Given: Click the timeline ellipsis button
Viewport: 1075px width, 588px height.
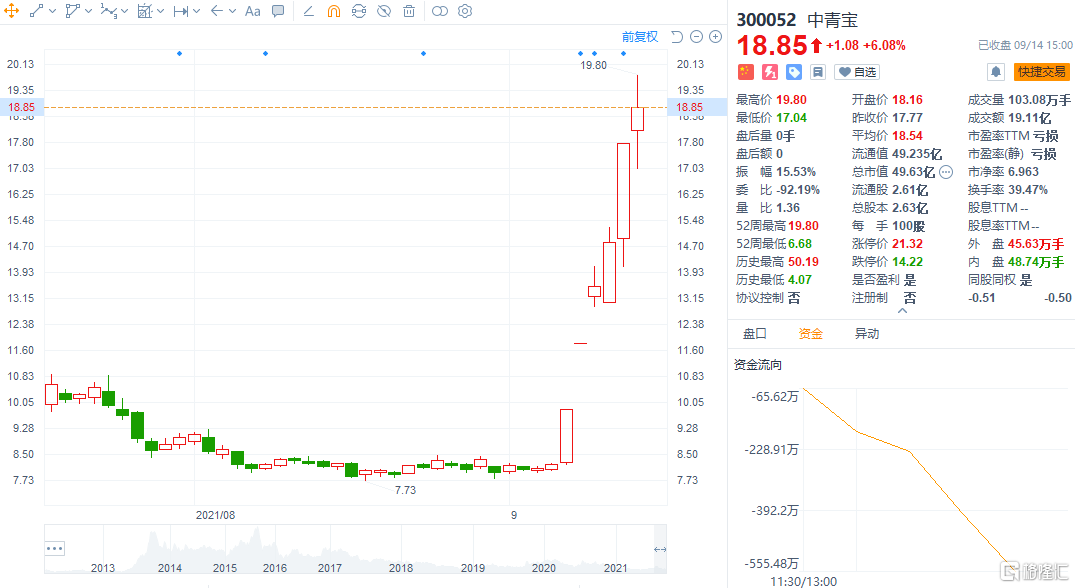Looking at the screenshot, I should point(55,548).
